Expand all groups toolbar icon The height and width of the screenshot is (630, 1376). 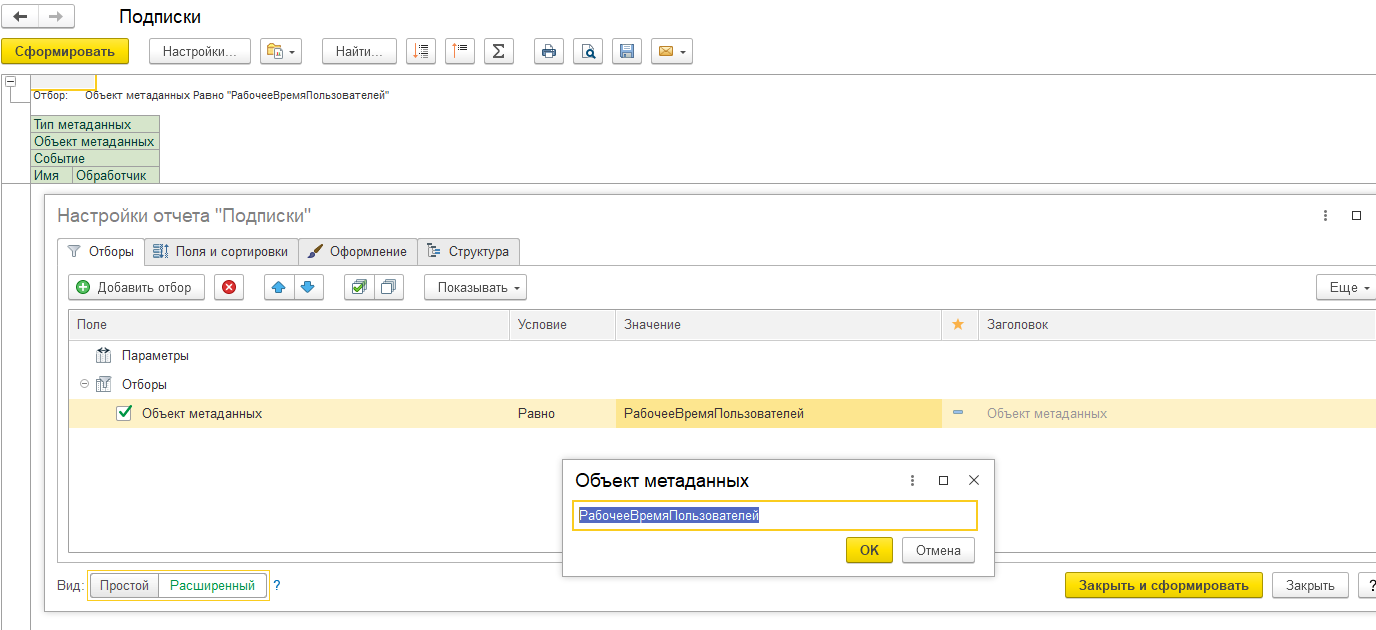(421, 51)
